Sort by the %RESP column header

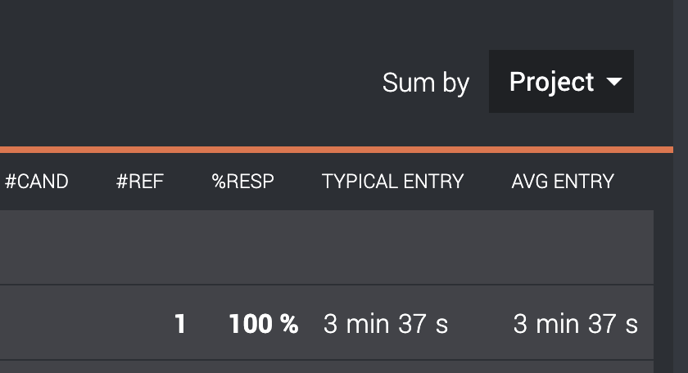tap(243, 181)
